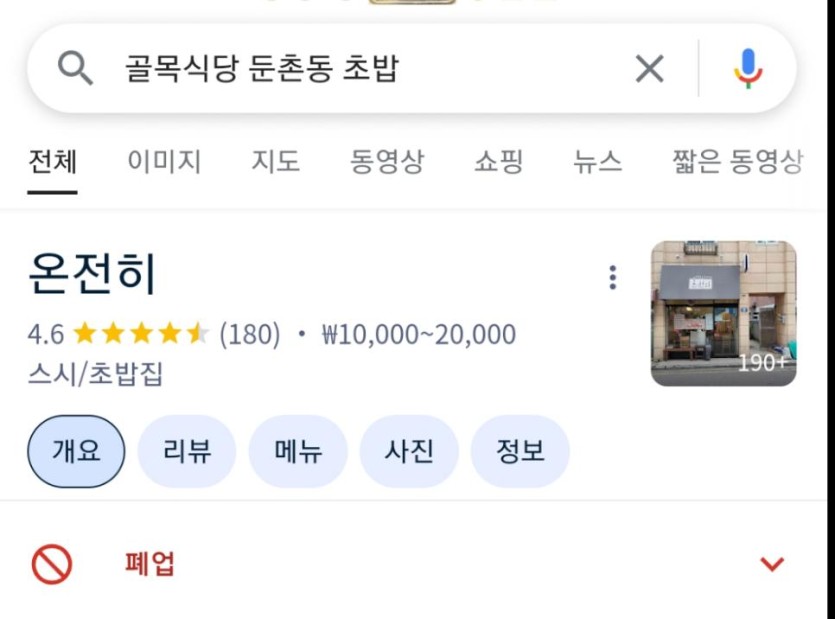
Task: Switch to the 쇼핑 tab
Action: pos(498,162)
